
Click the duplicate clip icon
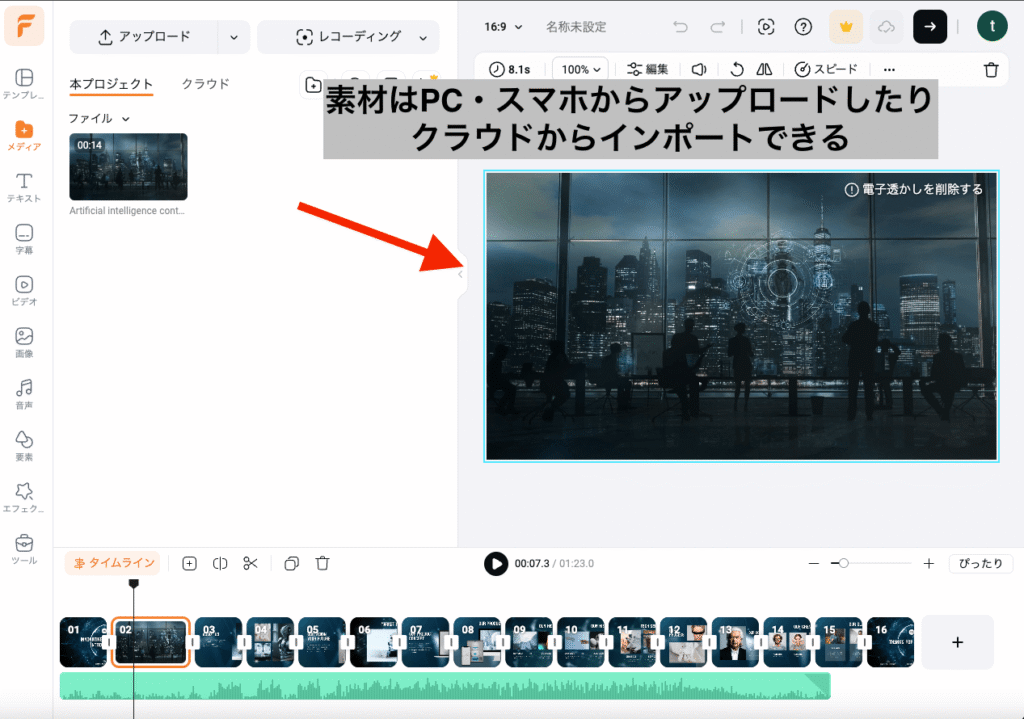(292, 564)
